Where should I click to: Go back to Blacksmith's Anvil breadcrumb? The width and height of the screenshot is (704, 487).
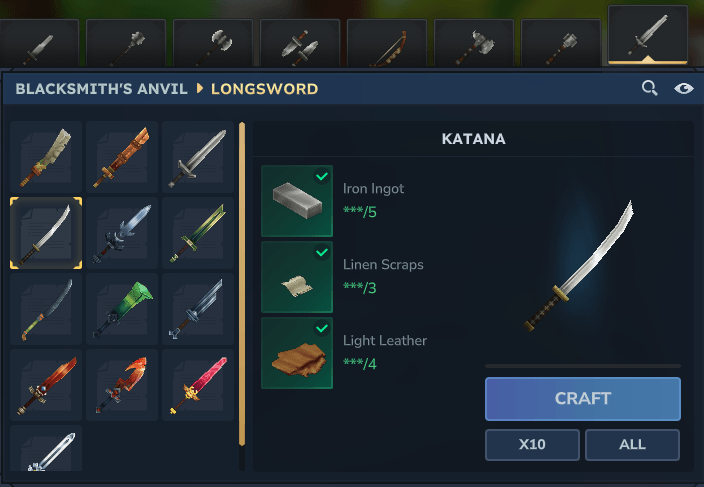(101, 89)
